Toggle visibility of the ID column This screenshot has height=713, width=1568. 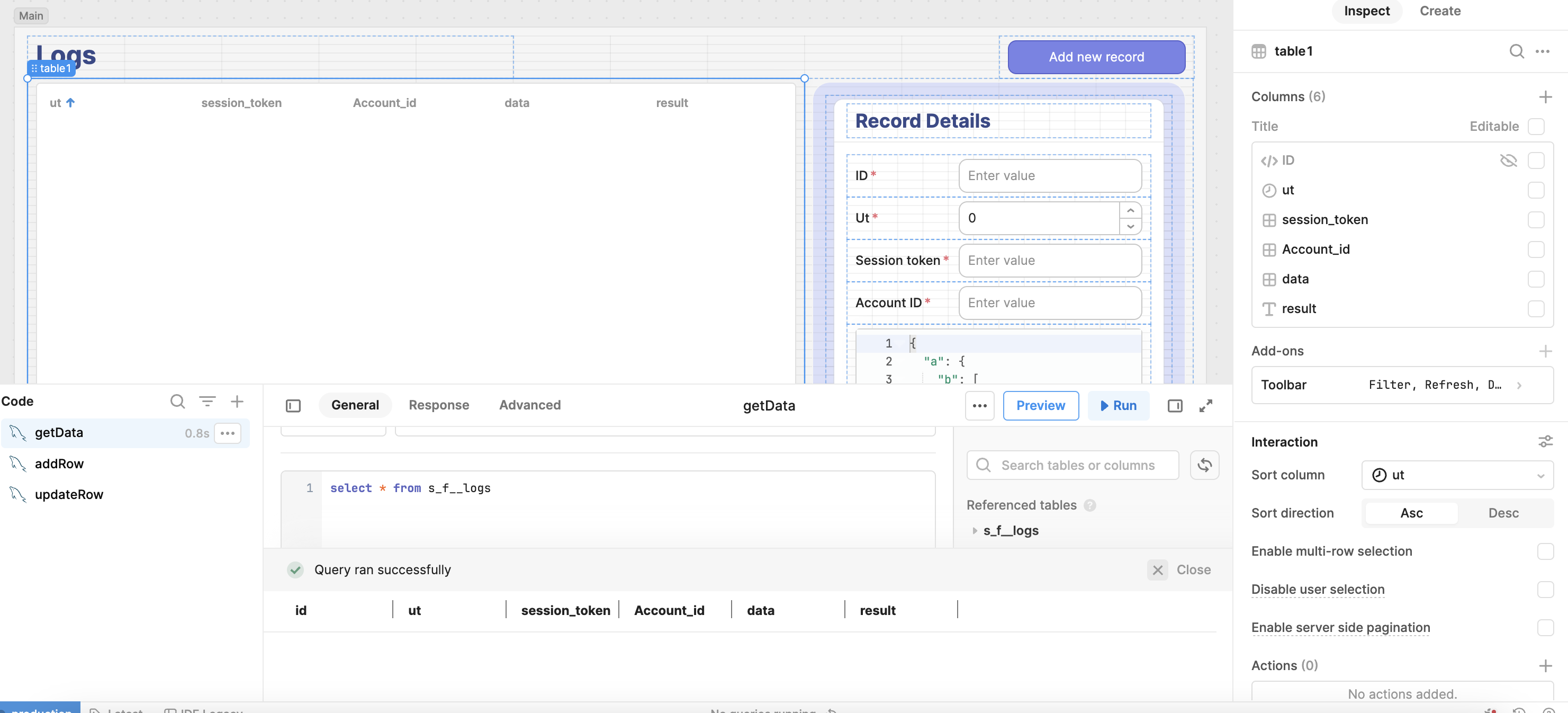(1508, 161)
